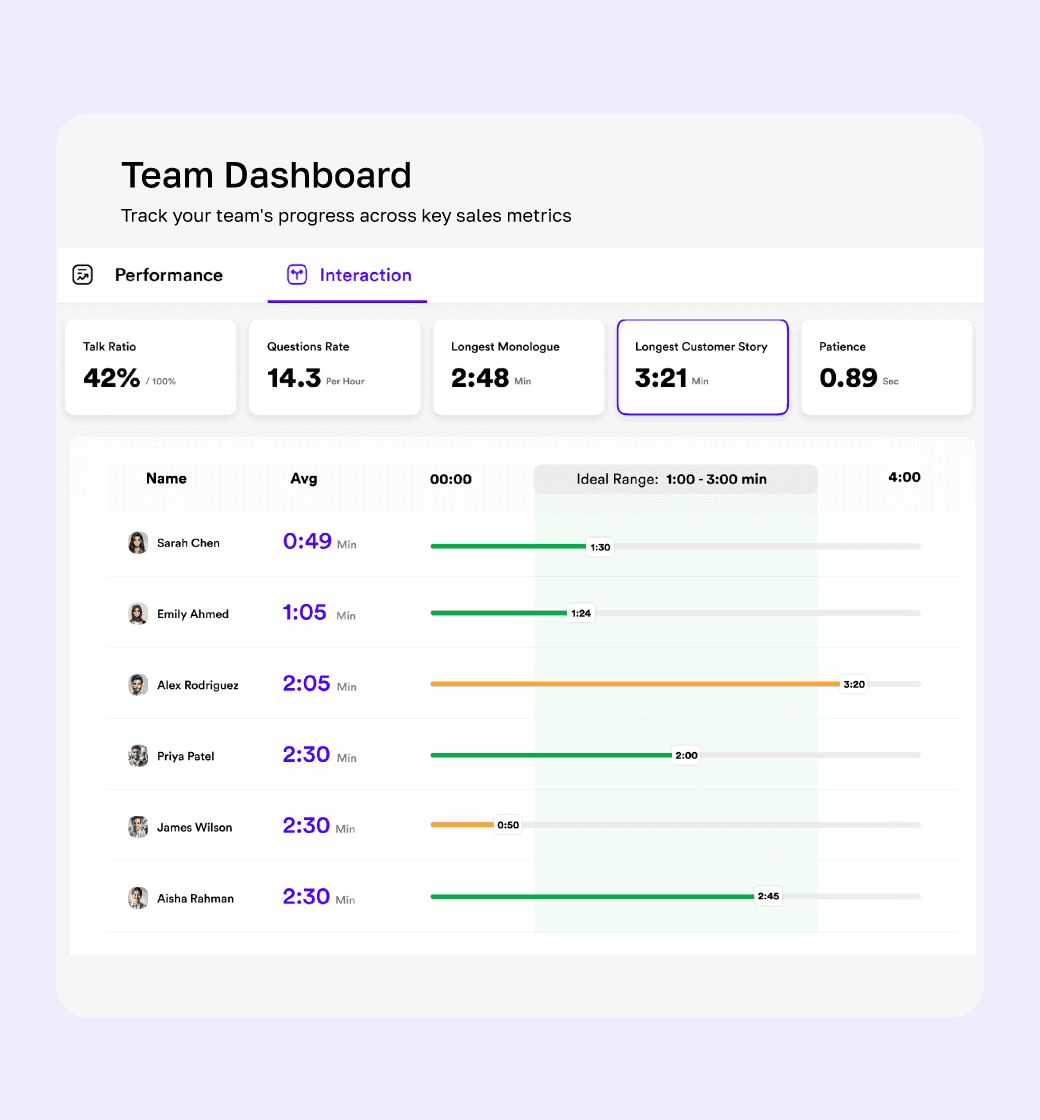Choose the Longest Monologue card
Image resolution: width=1040 pixels, height=1120 pixels.
pyautogui.click(x=519, y=366)
